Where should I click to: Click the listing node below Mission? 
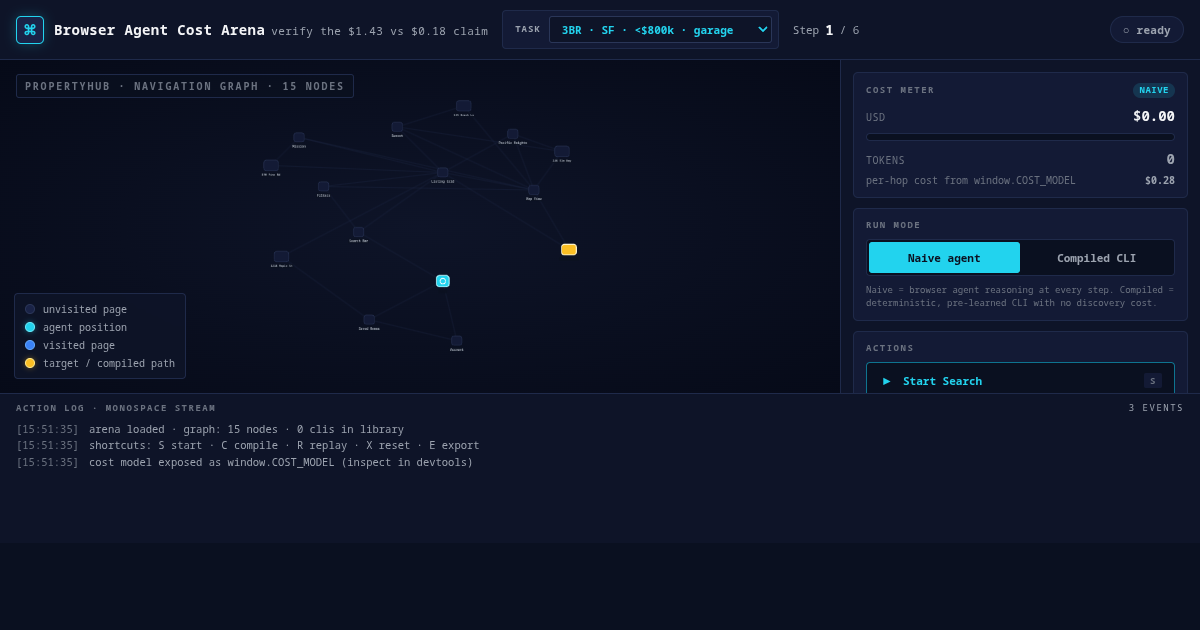[x=271, y=166]
